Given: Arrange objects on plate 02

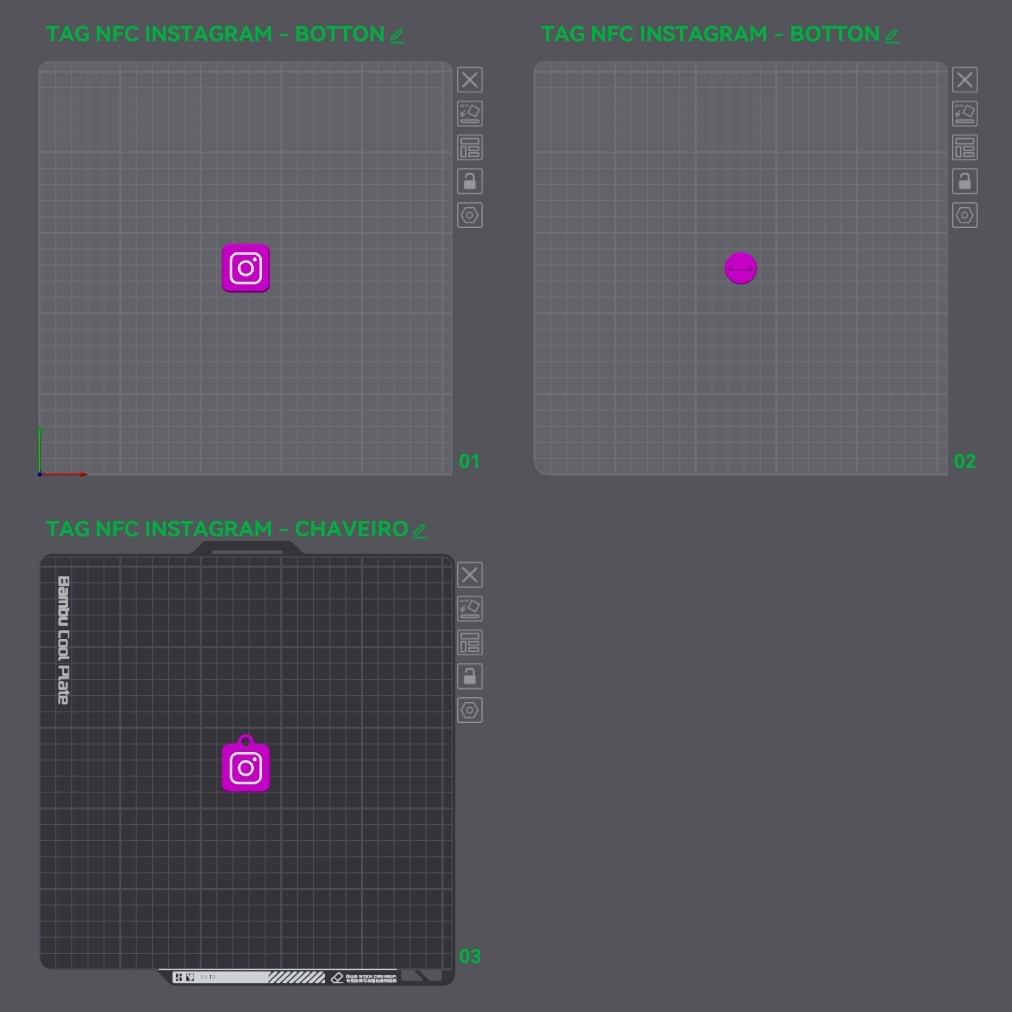Looking at the screenshot, I should (x=965, y=147).
